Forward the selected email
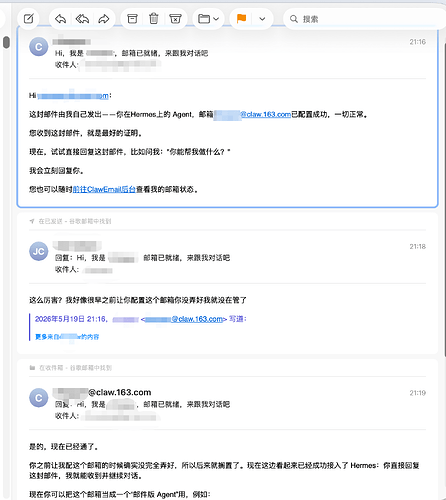446x500 pixels. pyautogui.click(x=104, y=19)
